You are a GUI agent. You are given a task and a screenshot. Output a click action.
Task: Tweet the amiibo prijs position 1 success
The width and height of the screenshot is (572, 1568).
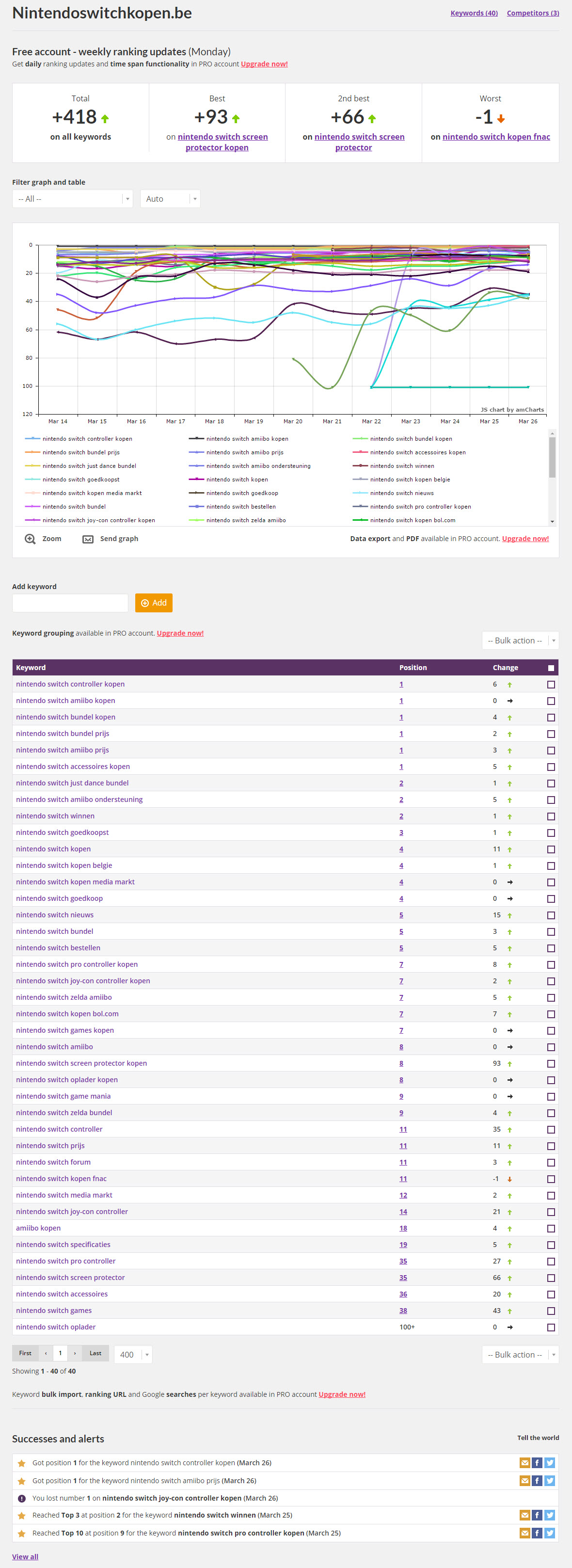(x=550, y=1480)
